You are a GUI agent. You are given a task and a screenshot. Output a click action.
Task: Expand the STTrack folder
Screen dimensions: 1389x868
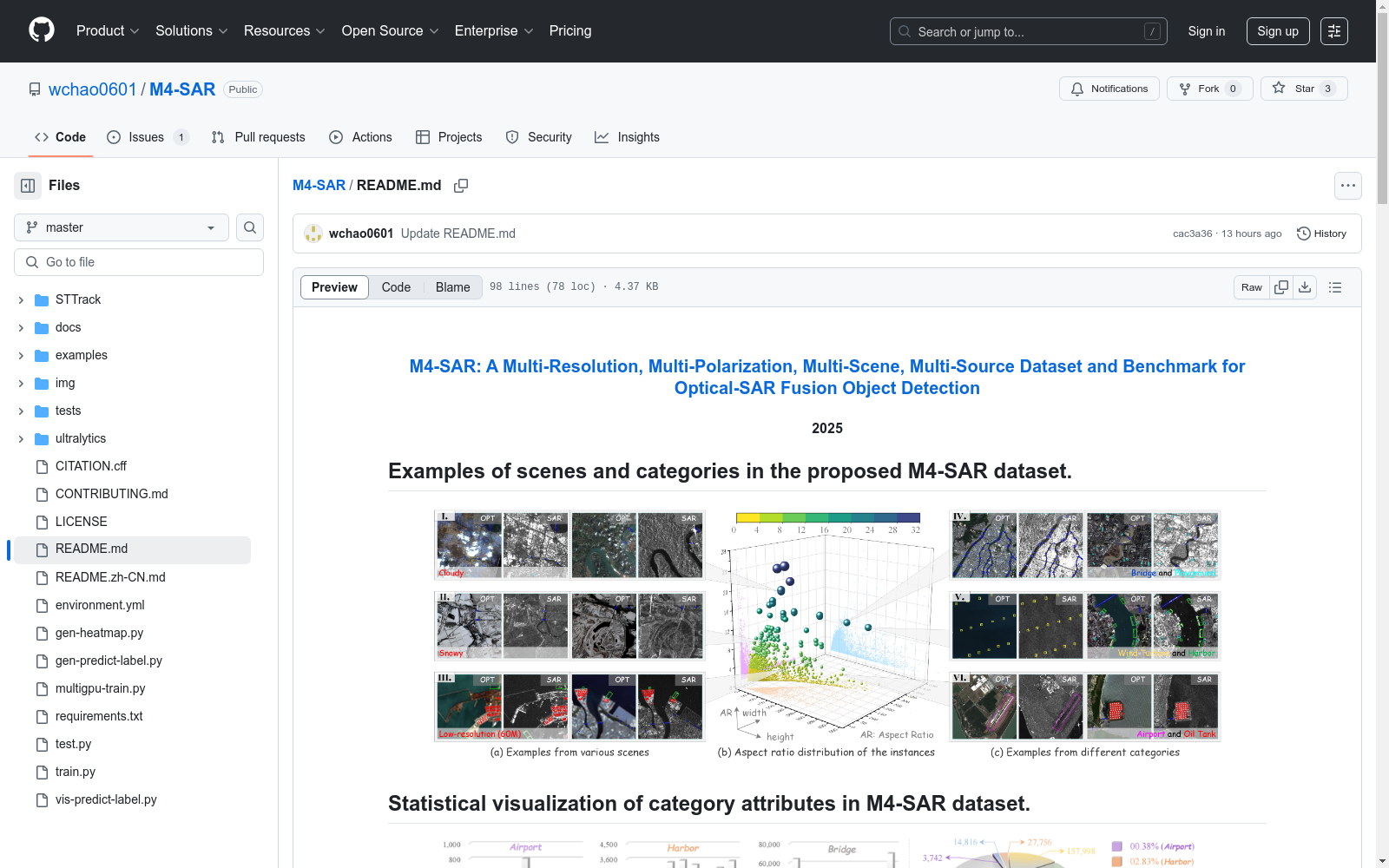point(21,300)
